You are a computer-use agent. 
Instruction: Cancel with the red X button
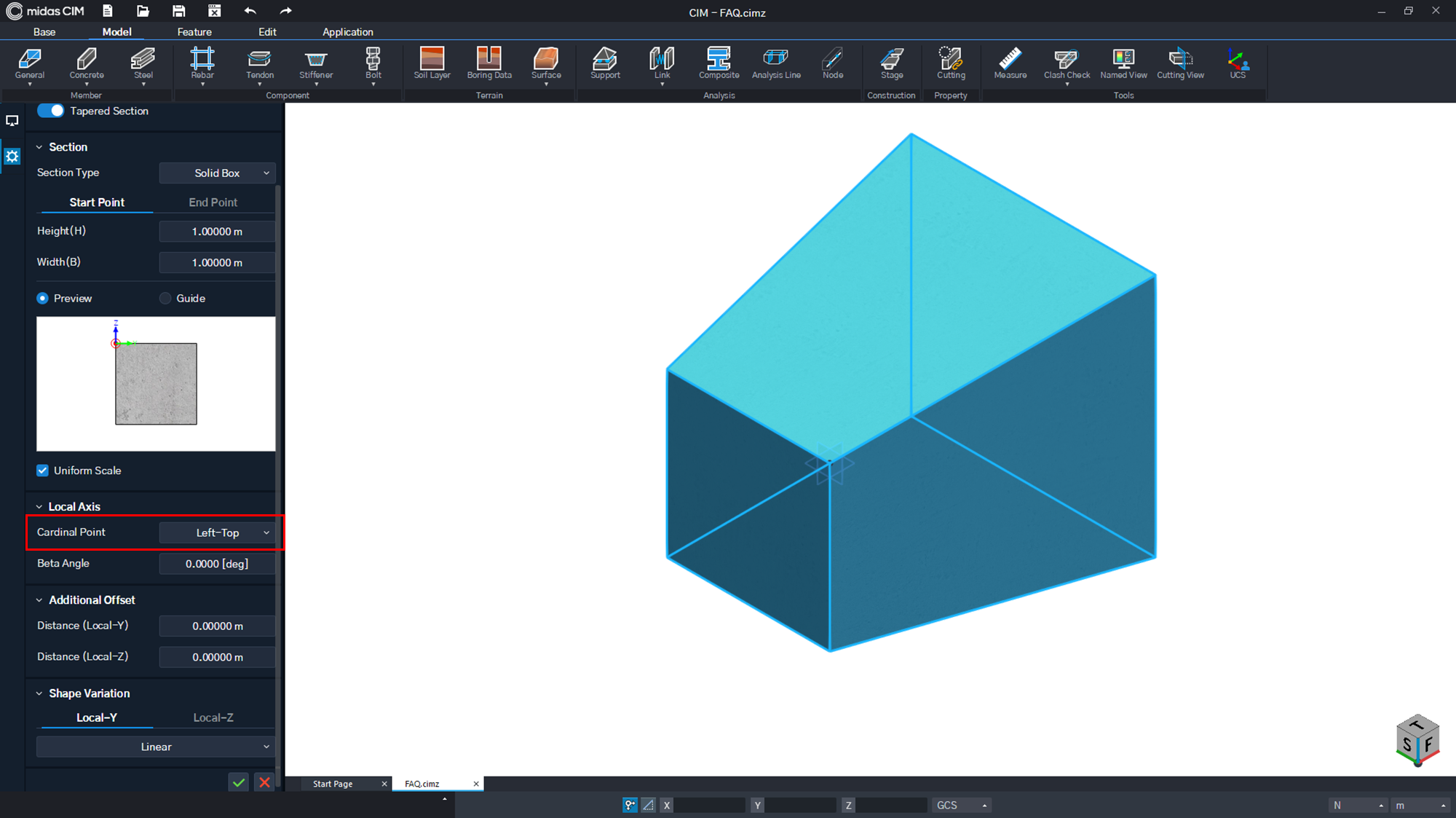tap(264, 782)
